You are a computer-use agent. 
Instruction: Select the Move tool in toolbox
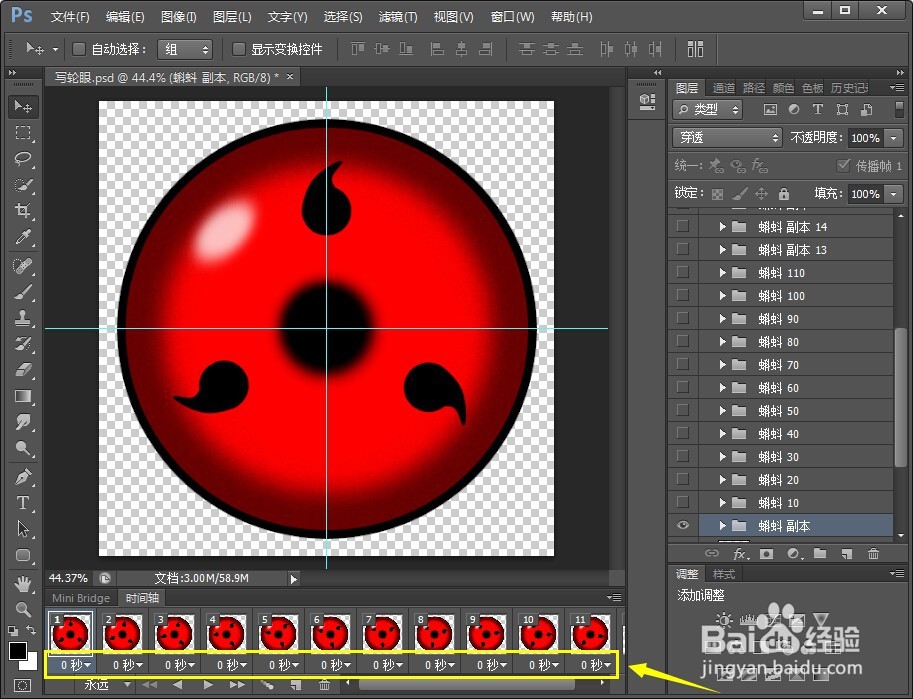(23, 107)
